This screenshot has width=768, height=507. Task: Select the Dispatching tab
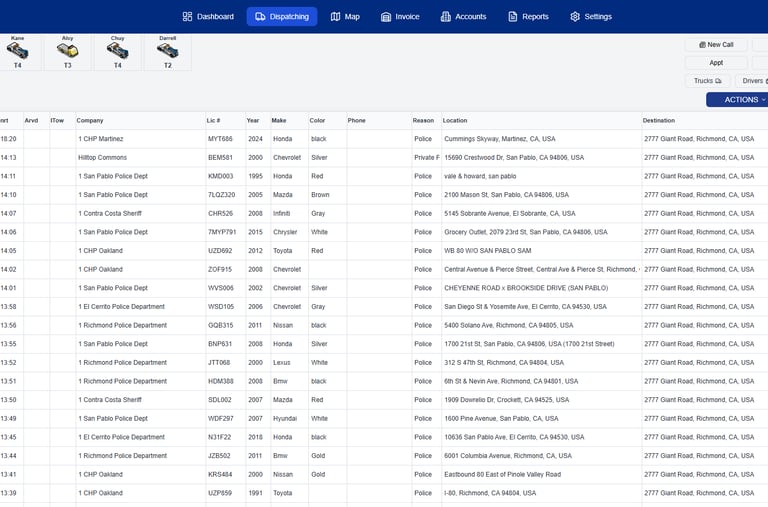[282, 17]
